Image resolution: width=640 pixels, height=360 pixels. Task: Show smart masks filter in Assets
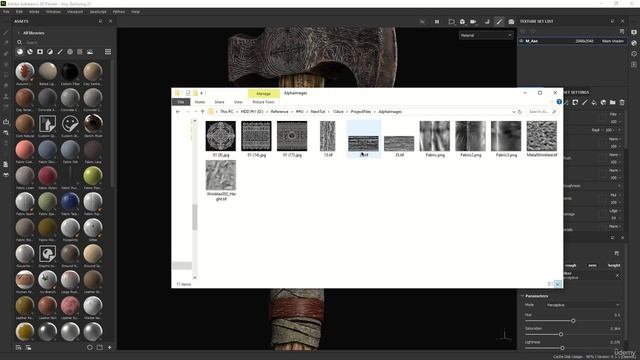coord(40,52)
